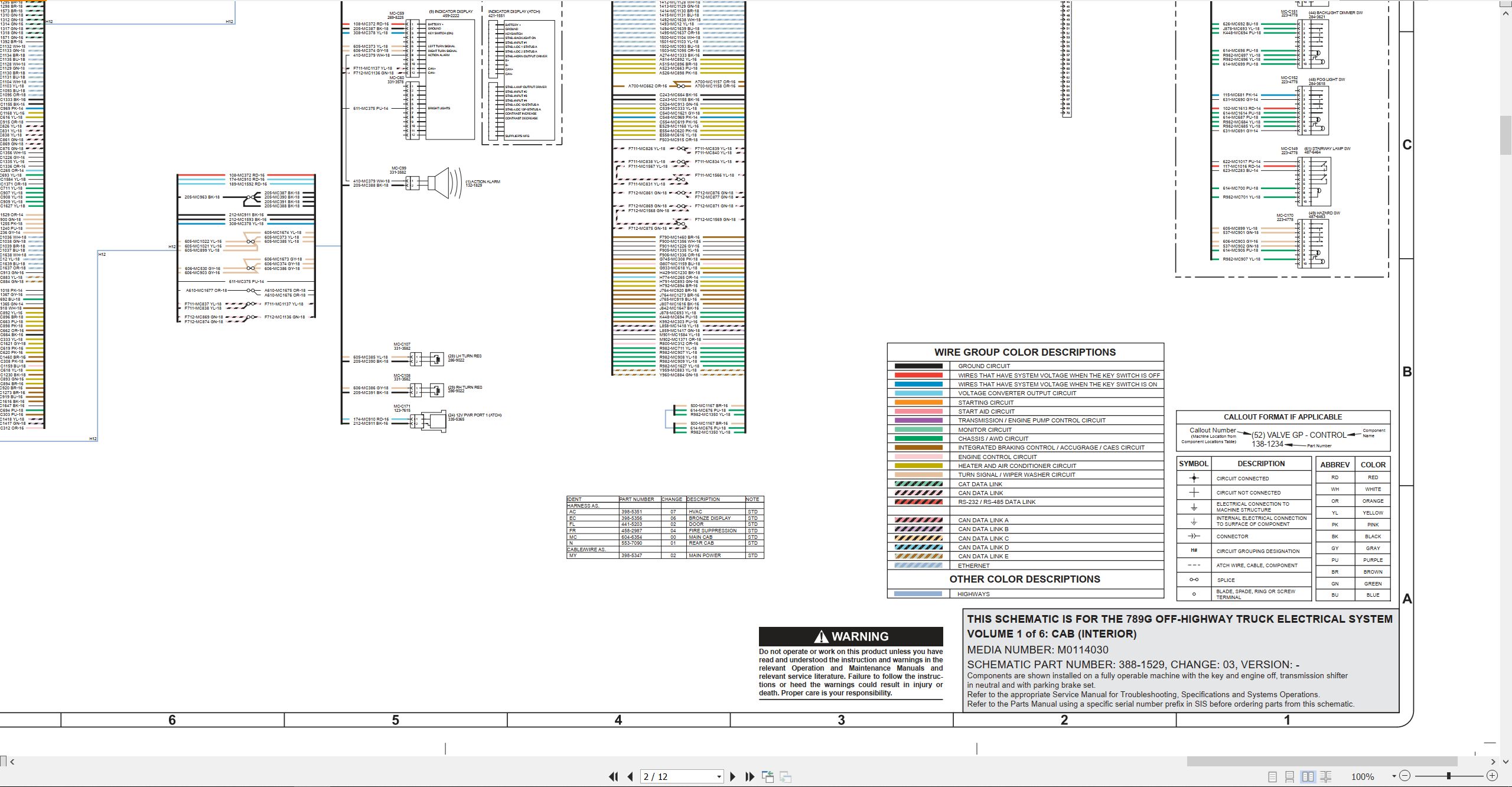Open the page number dropdown list
Screen dimensions: 1512x787
[x=719, y=776]
